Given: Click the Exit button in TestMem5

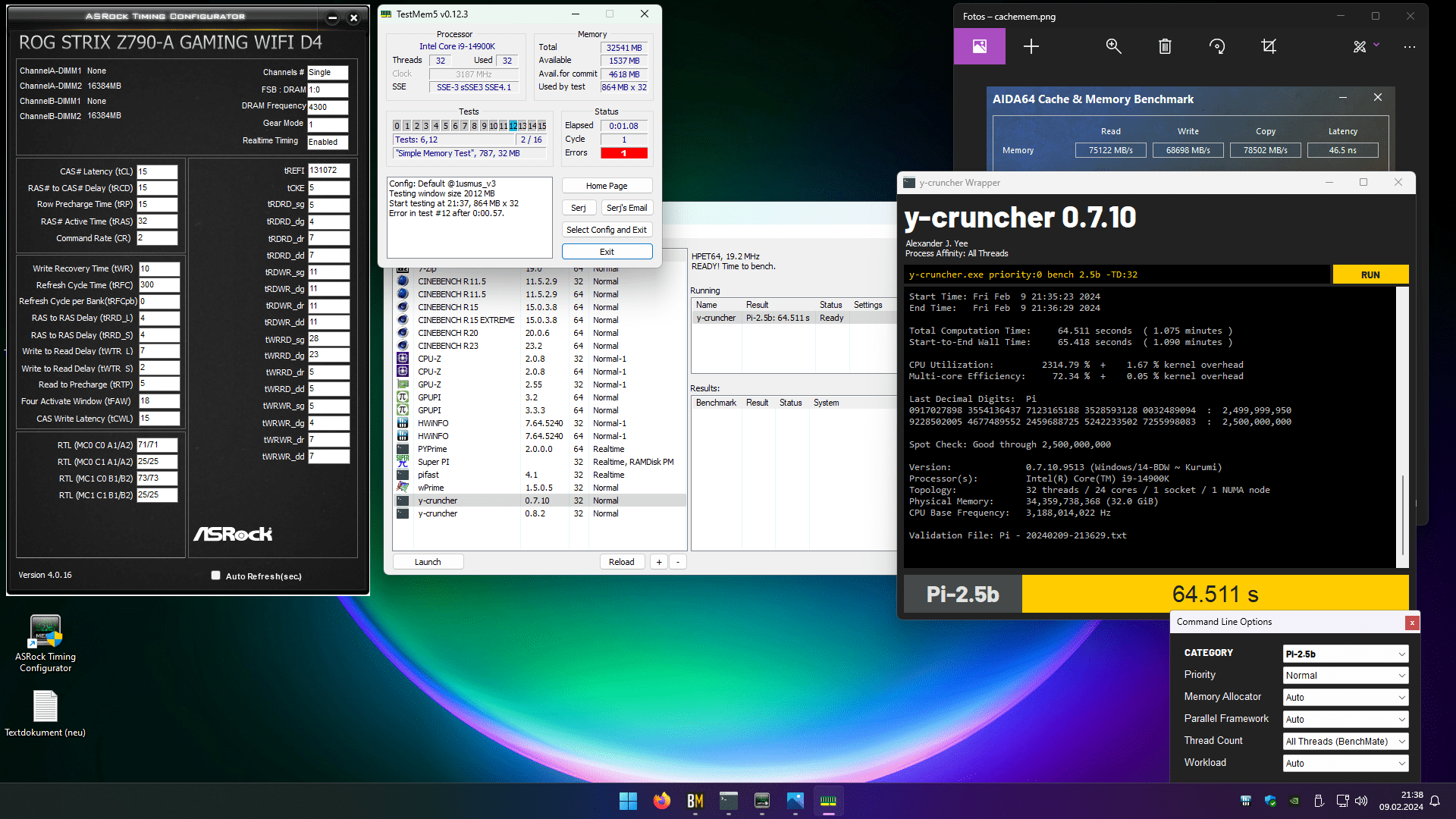Looking at the screenshot, I should [x=607, y=252].
